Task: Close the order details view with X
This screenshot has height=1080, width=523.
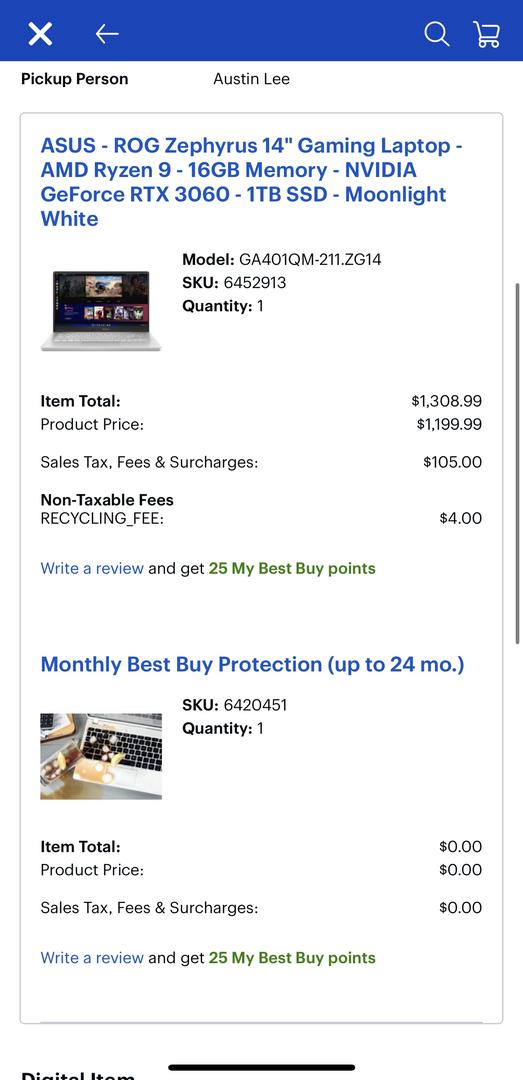Action: (40, 33)
